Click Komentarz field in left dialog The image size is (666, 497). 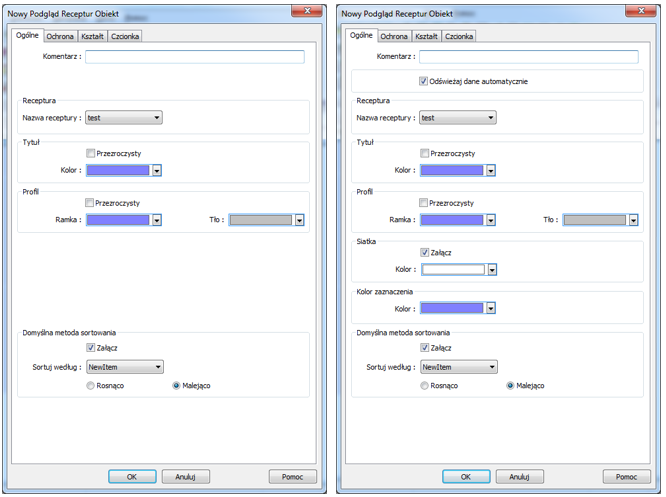[x=195, y=56]
